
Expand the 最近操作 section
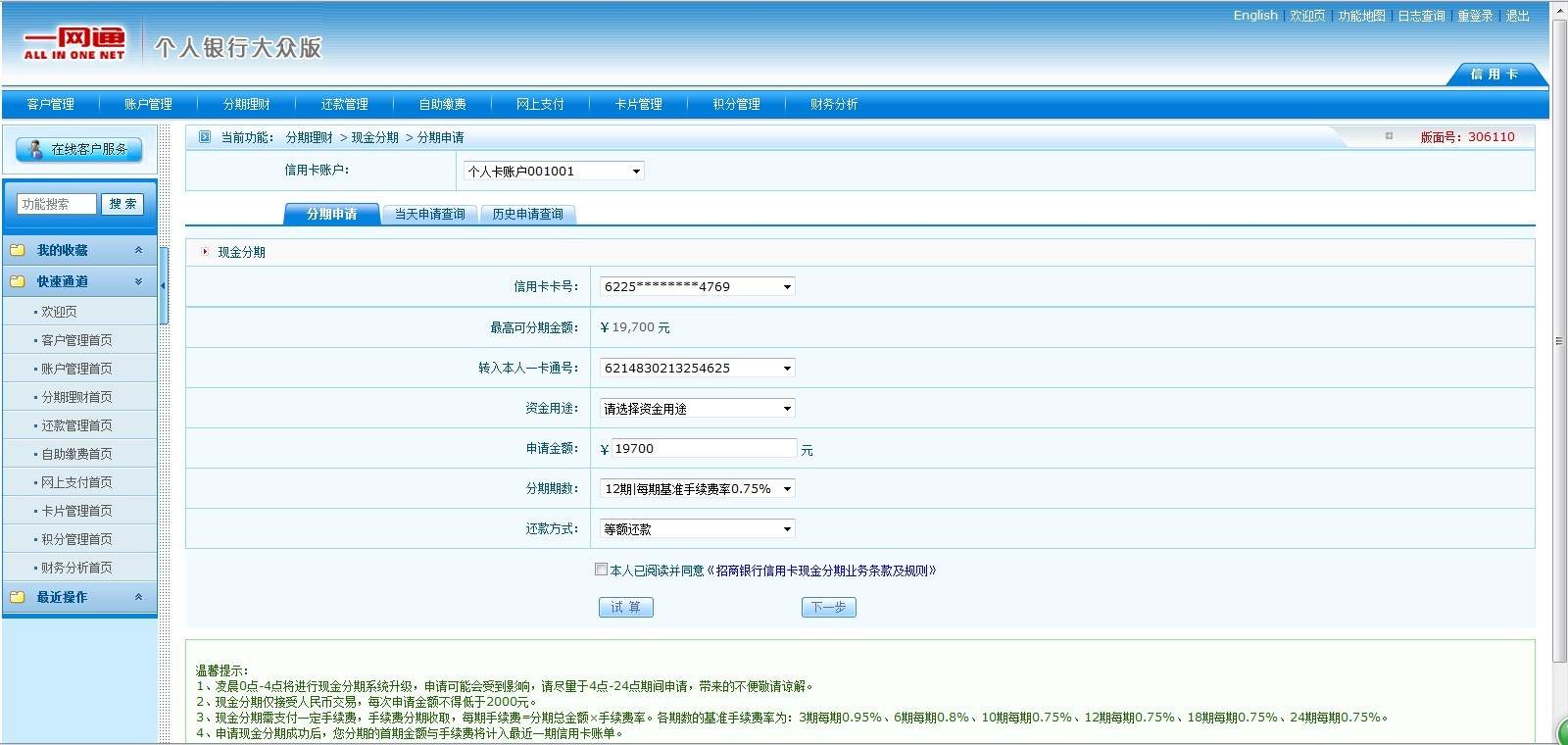click(x=138, y=597)
